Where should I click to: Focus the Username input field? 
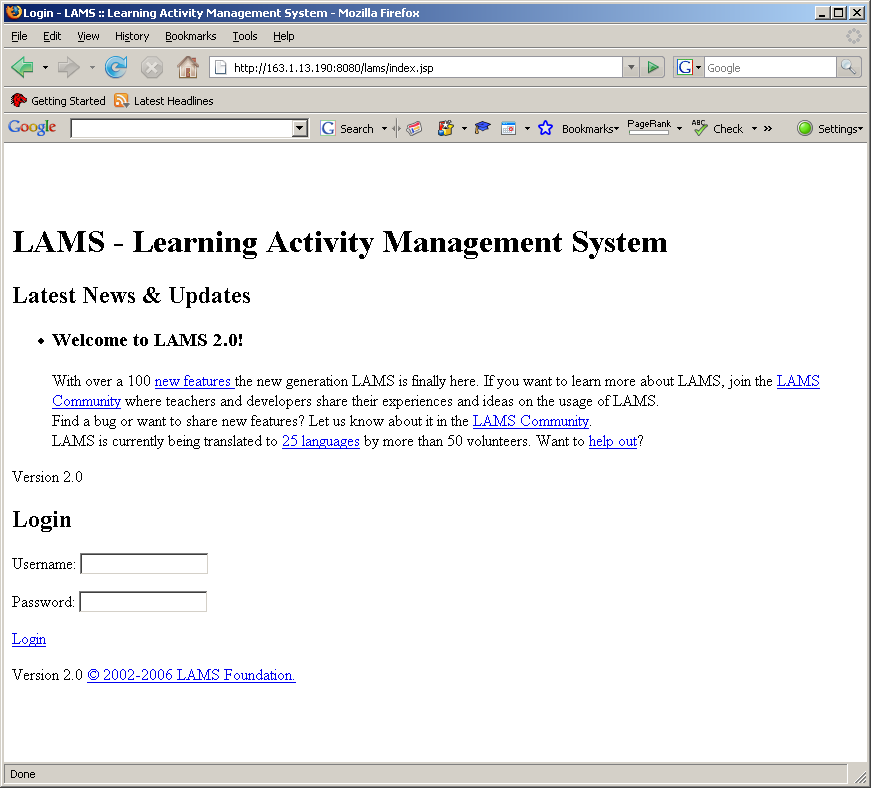[144, 564]
